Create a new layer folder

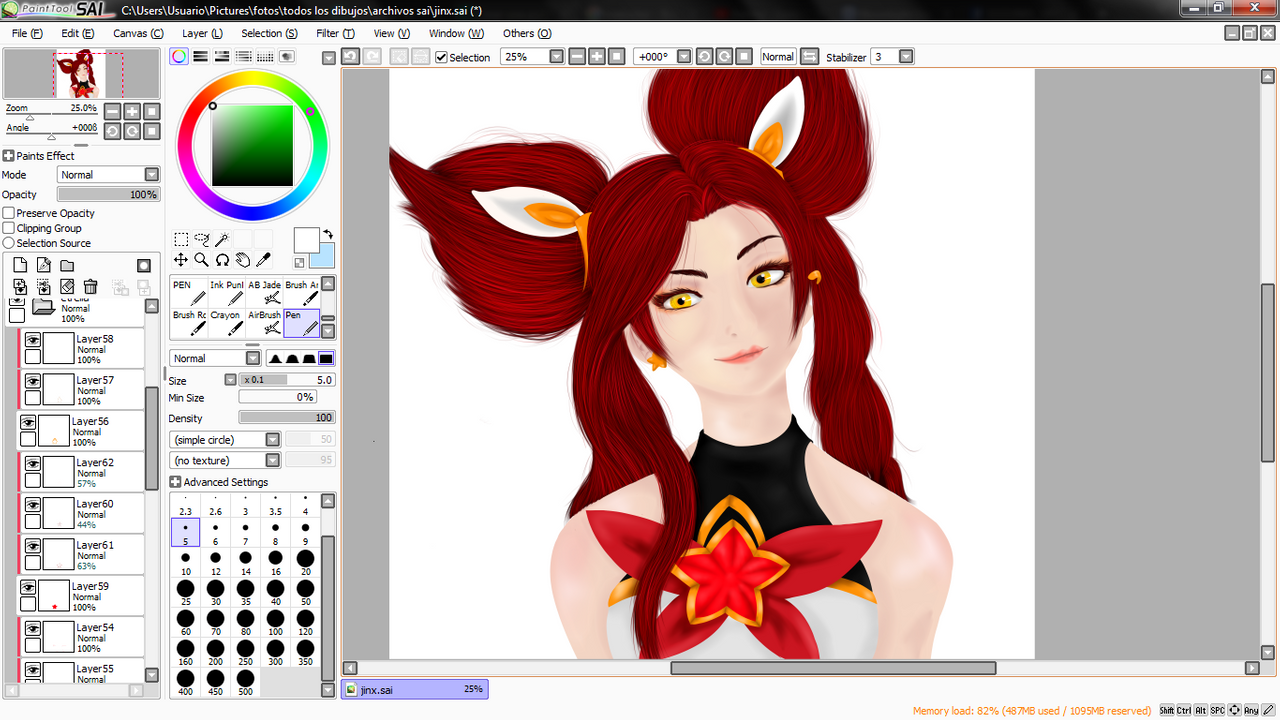[67, 265]
